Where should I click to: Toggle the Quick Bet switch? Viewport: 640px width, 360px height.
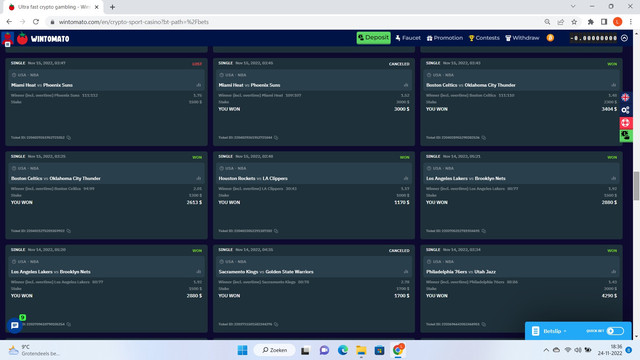[x=615, y=331]
